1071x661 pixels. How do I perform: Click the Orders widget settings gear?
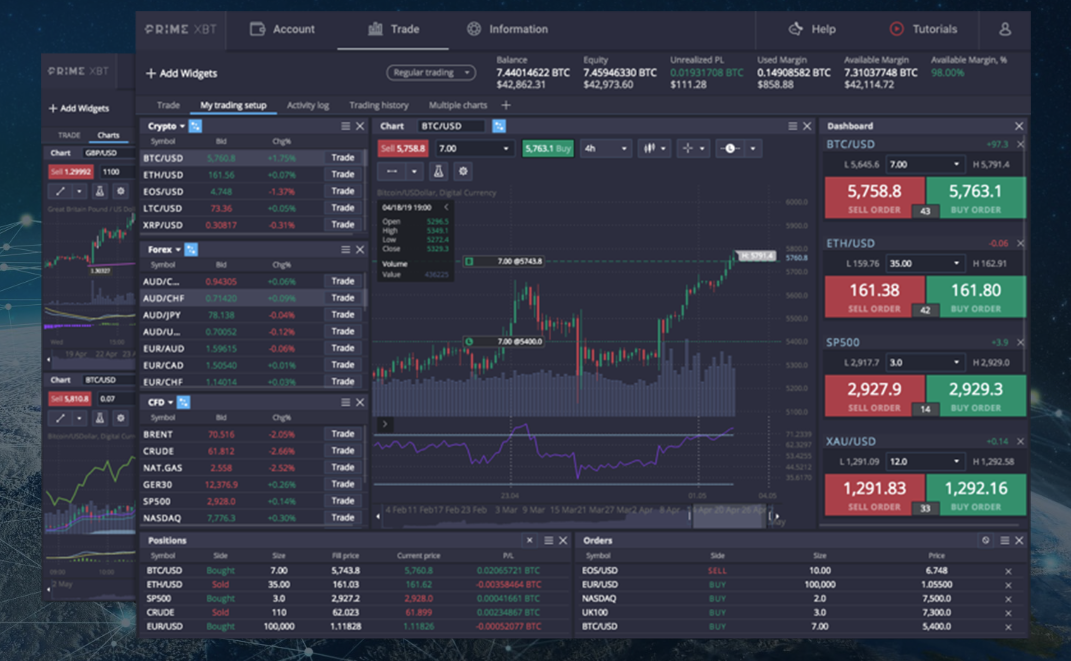pyautogui.click(x=986, y=540)
